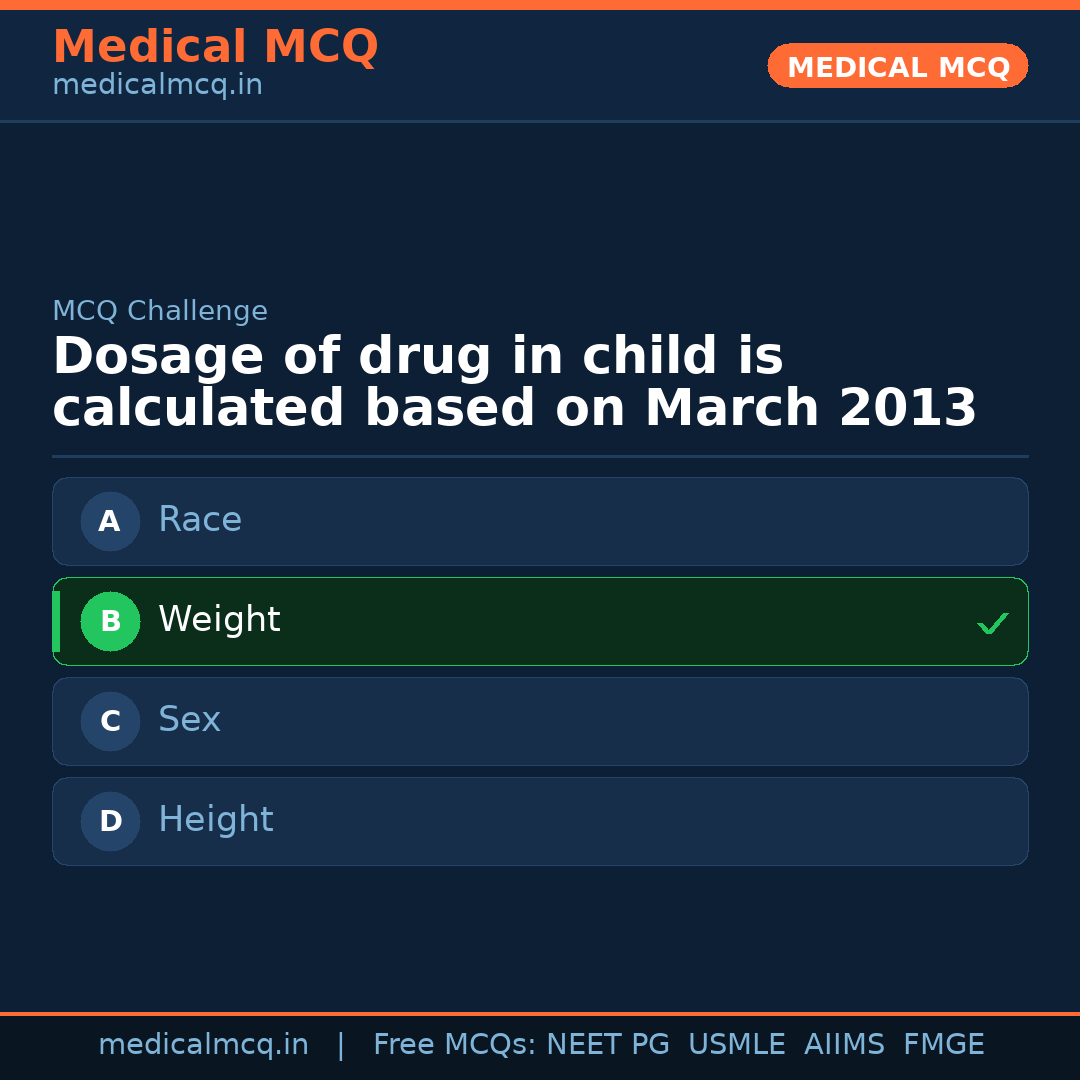Click AIIMS in the footer
This screenshot has width=1080, height=1080.
click(844, 1045)
